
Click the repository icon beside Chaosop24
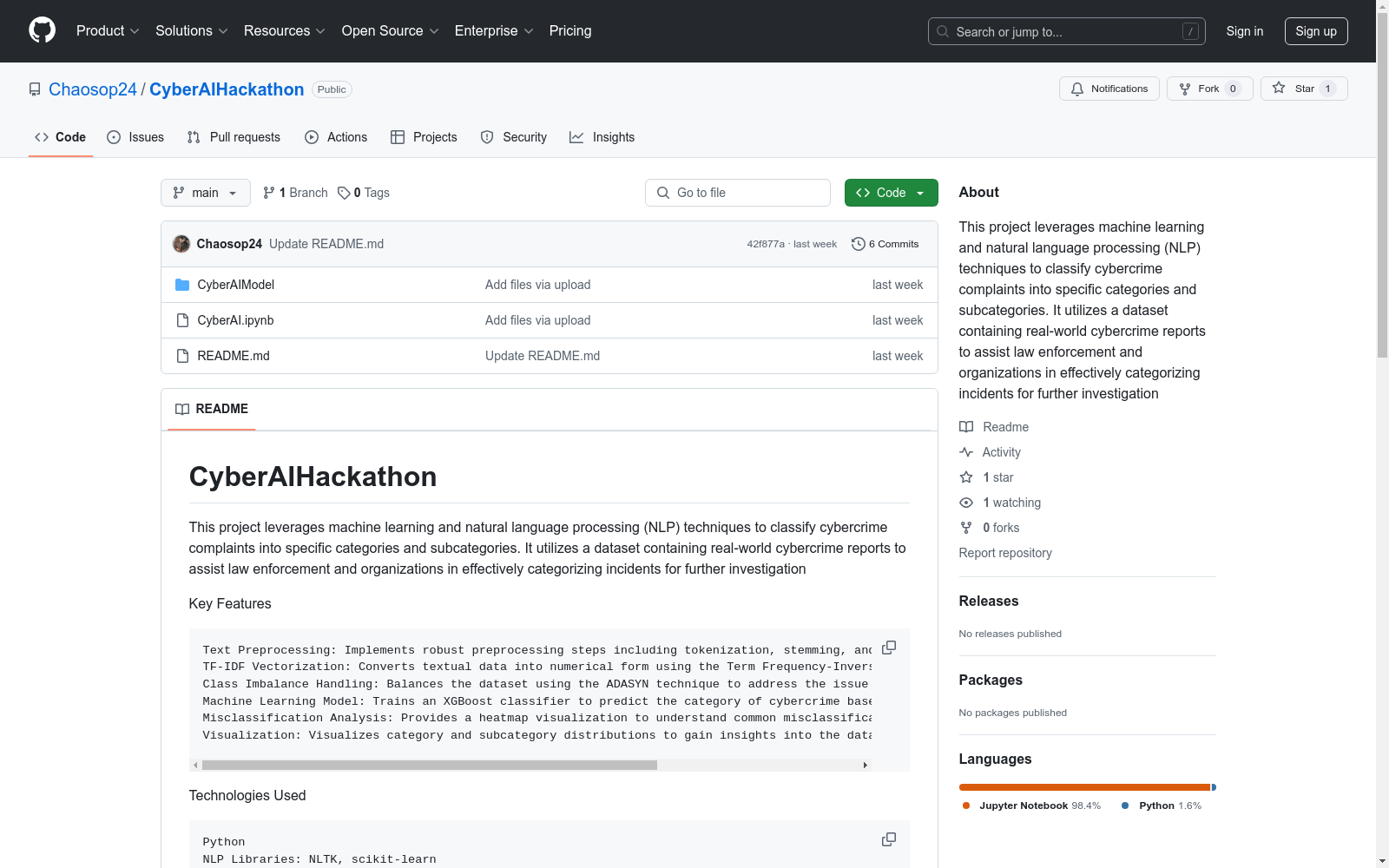35,89
